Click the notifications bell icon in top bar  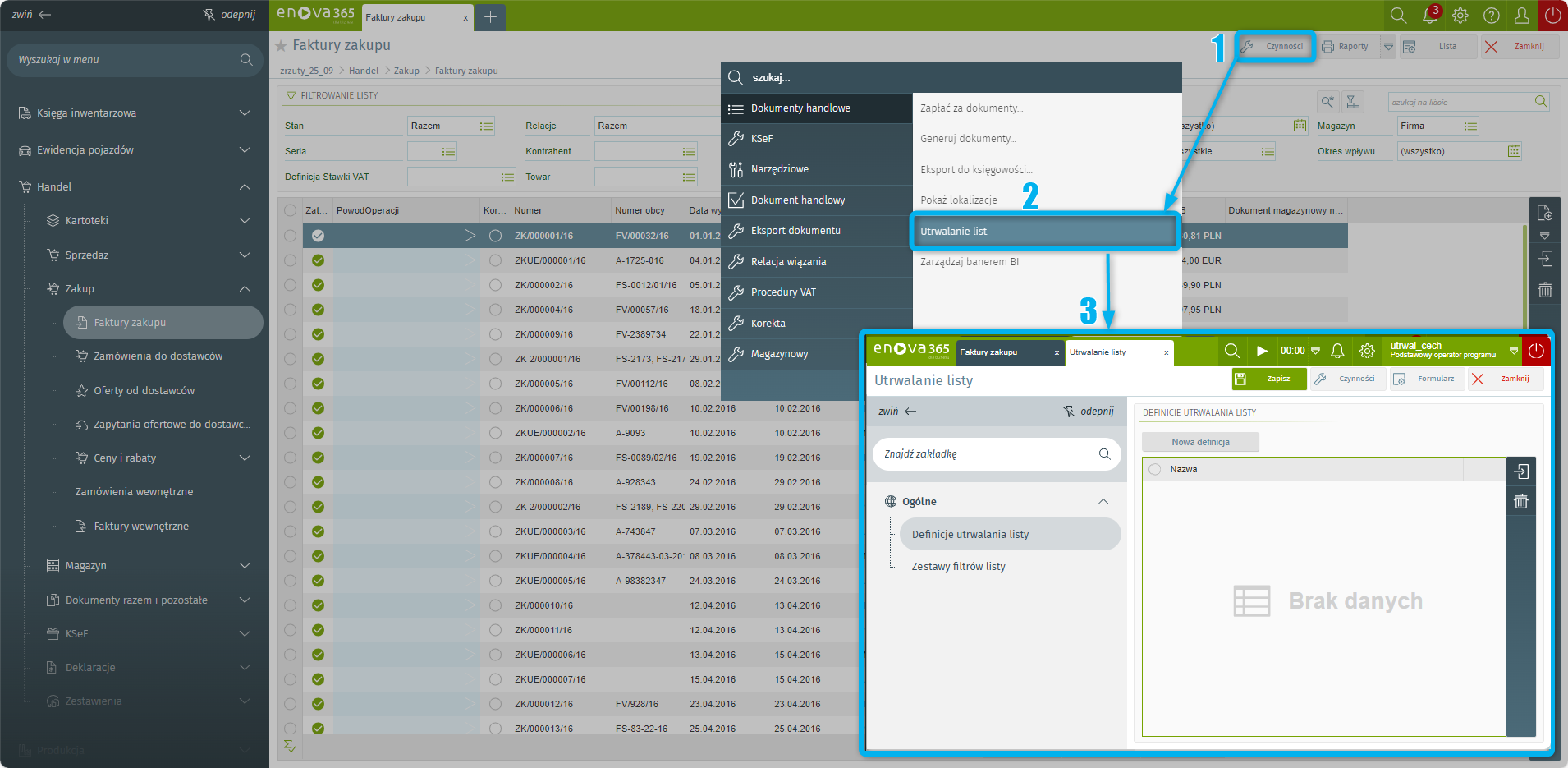point(1429,16)
